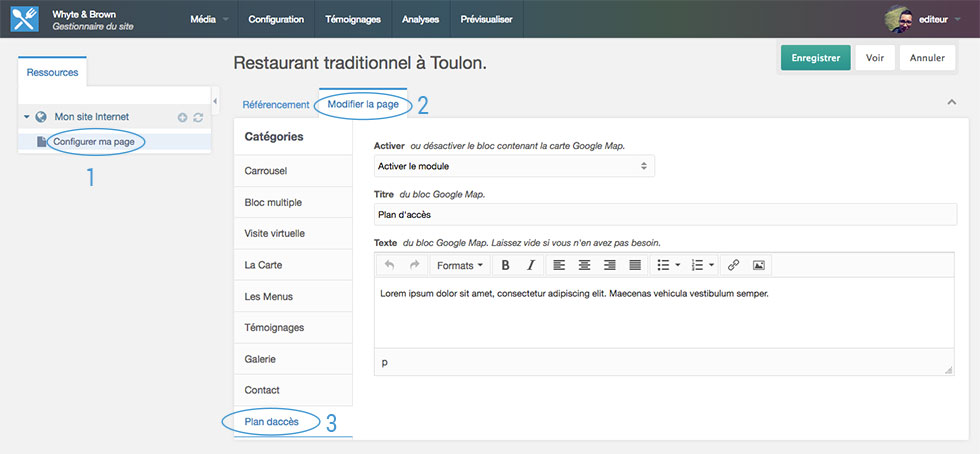Open the Activer le module select box
Screen dimensions: 980x454
click(514, 165)
